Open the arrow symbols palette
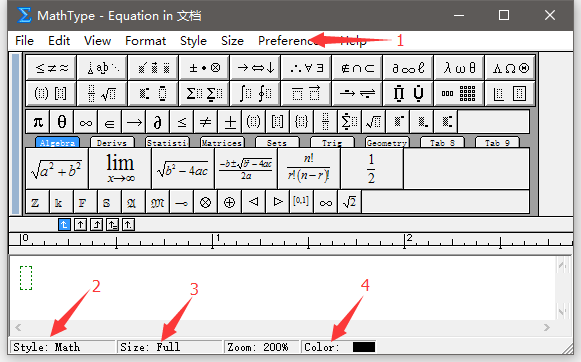 pos(255,68)
